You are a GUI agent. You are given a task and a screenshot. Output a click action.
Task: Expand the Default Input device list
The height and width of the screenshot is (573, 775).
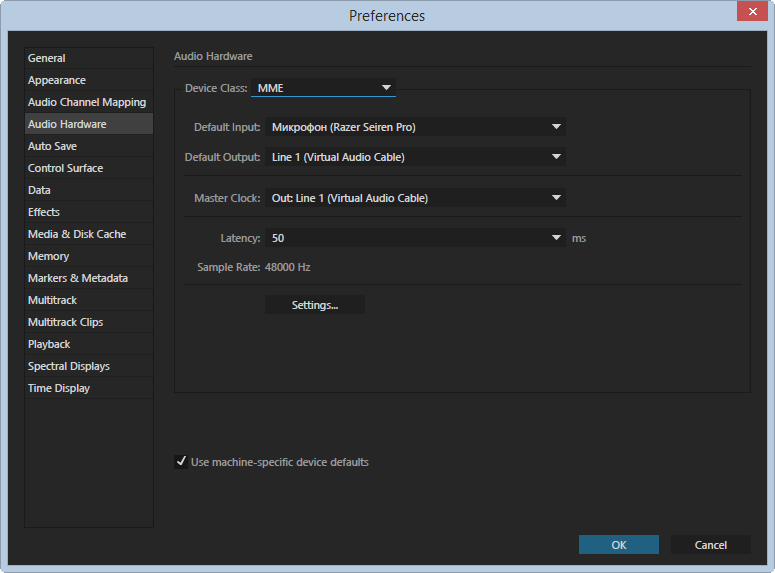[x=415, y=127]
